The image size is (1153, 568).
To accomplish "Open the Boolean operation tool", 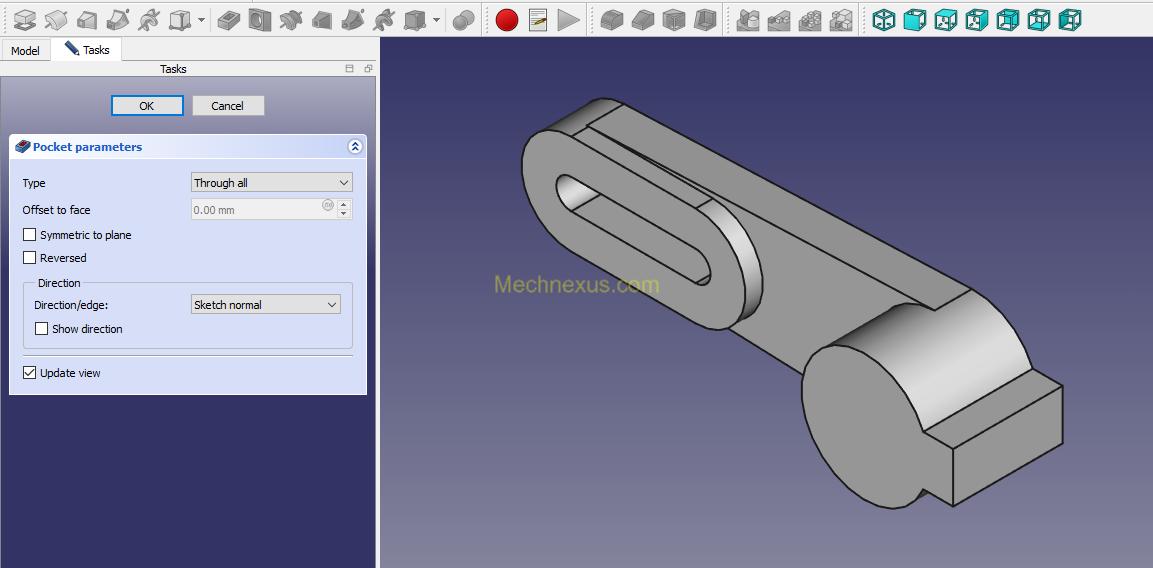I will coord(463,20).
